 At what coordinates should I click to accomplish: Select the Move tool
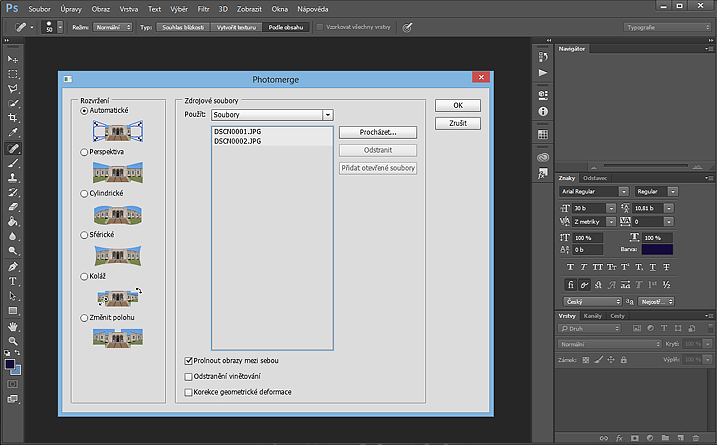coord(13,59)
